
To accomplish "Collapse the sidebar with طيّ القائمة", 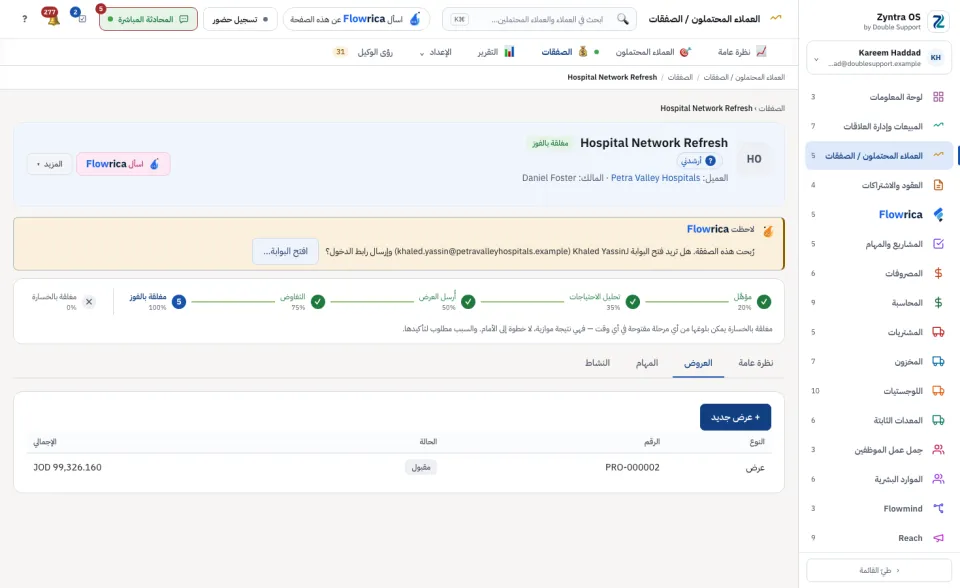I will (879, 570).
